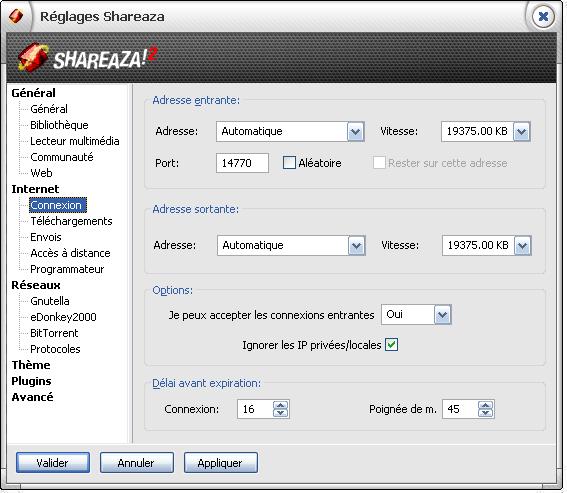Open BitTorrent network settings

tap(54, 333)
